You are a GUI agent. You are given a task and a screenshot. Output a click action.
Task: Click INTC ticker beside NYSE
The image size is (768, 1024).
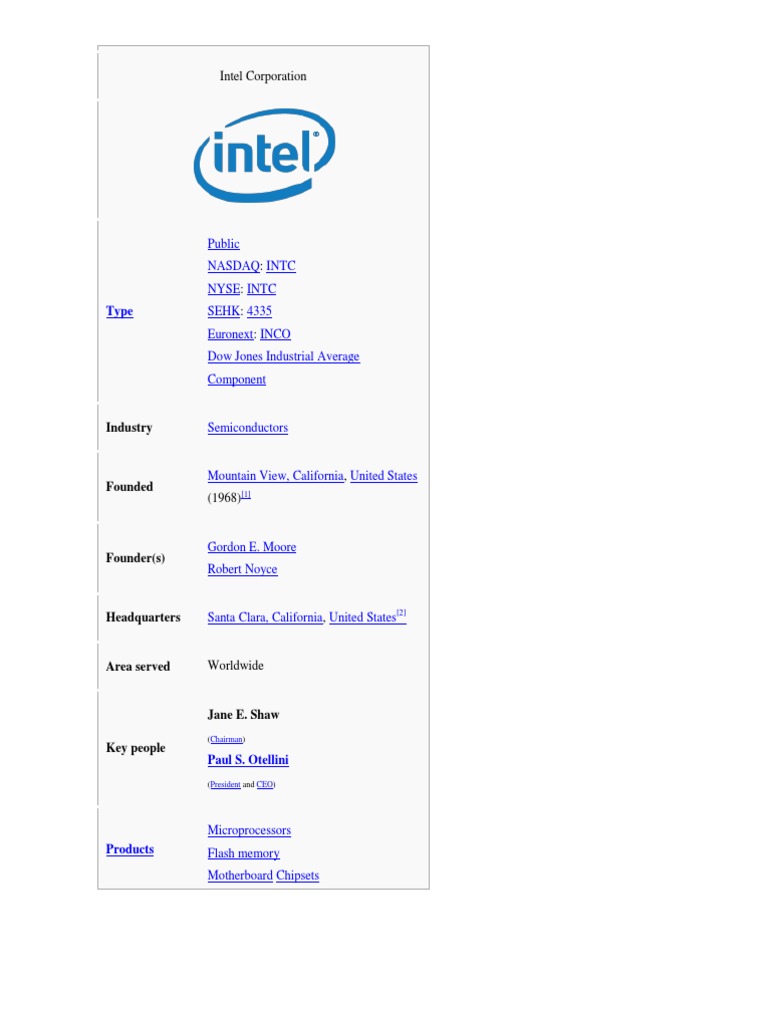[x=261, y=289]
